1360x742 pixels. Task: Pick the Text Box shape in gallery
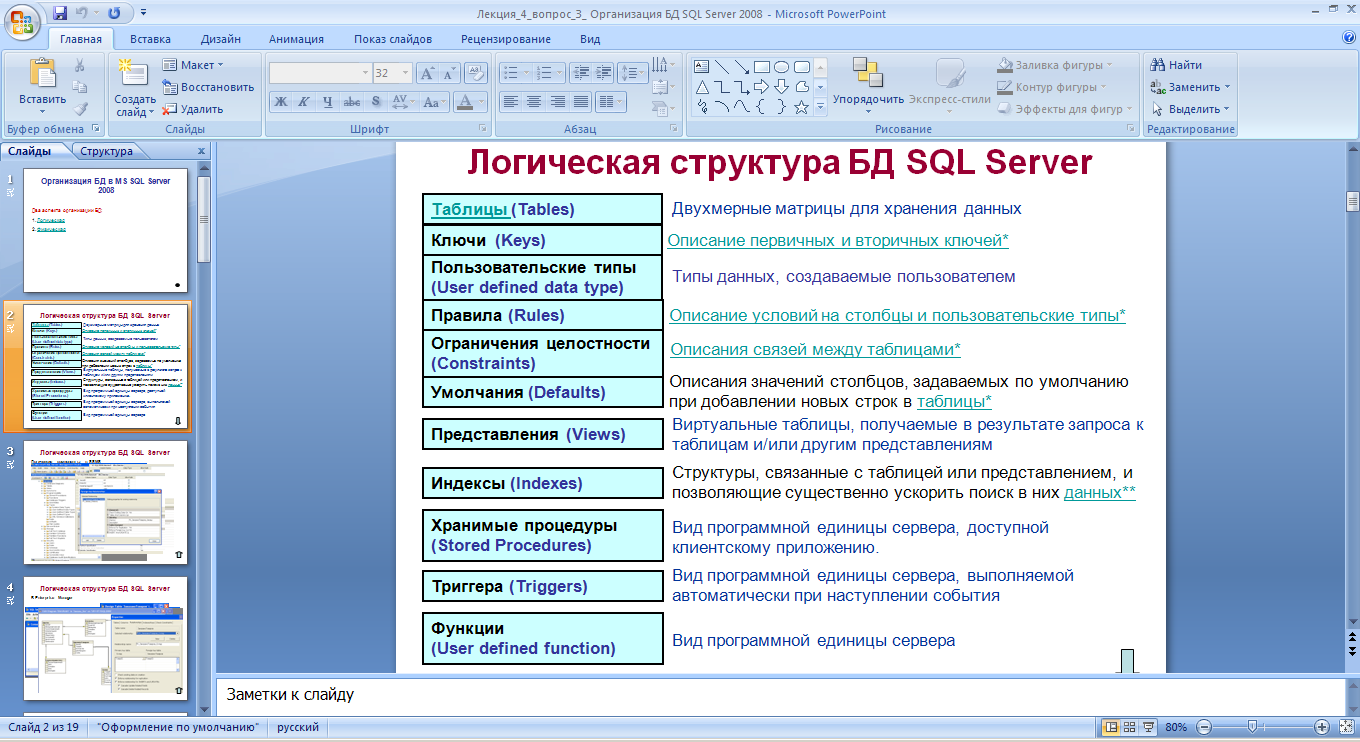[701, 67]
